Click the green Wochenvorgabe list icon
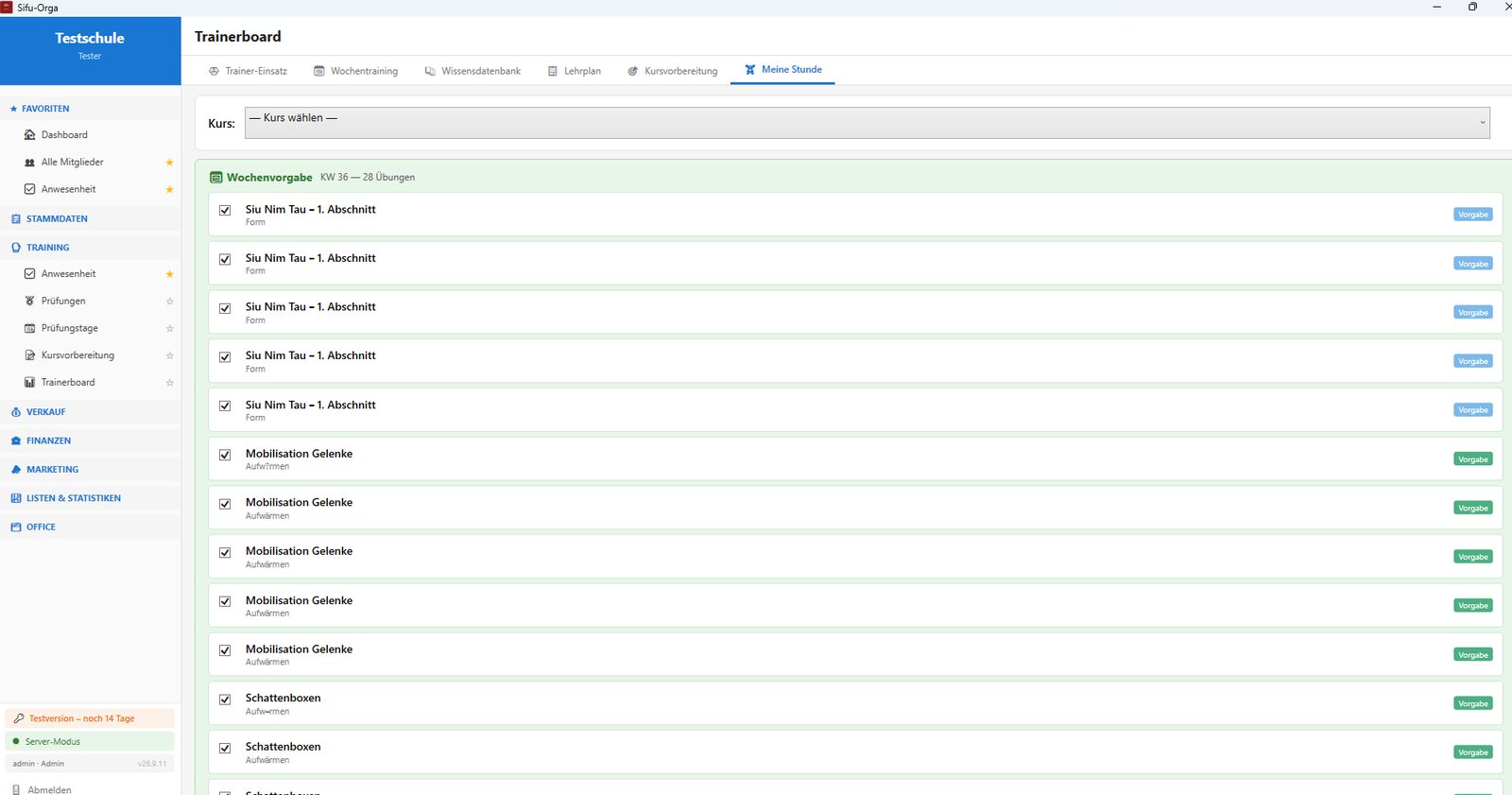1512x795 pixels. click(216, 178)
